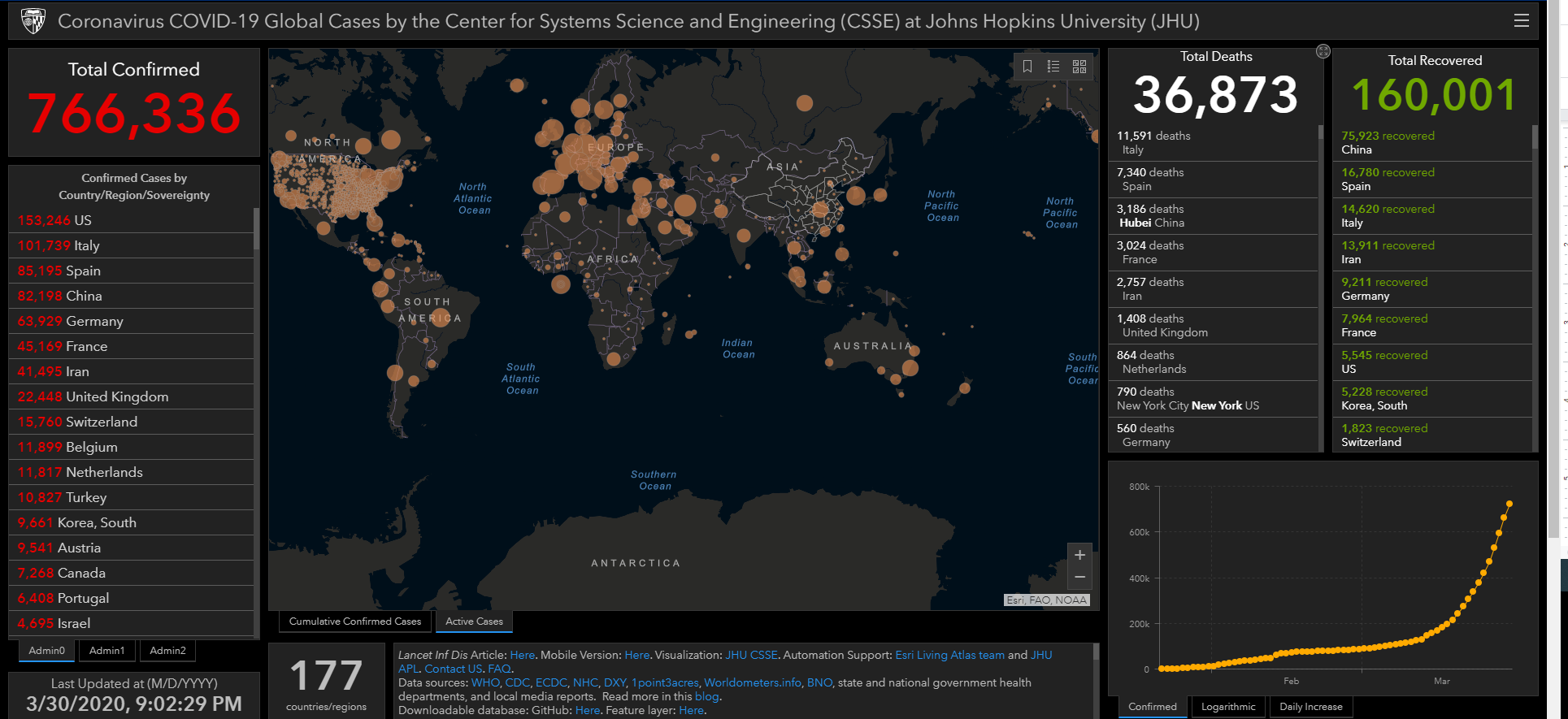Select the Canada confirmed cases row
This screenshot has height=719, width=1568.
tap(131, 573)
